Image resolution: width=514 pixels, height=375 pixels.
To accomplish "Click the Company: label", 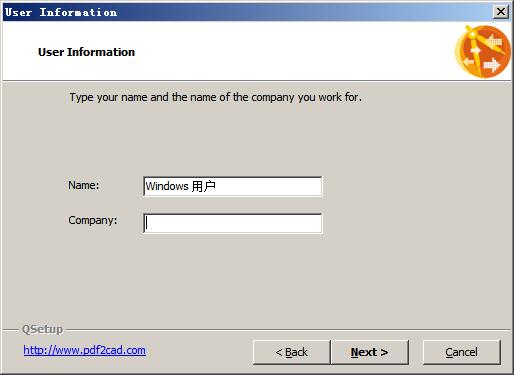I will click(93, 220).
